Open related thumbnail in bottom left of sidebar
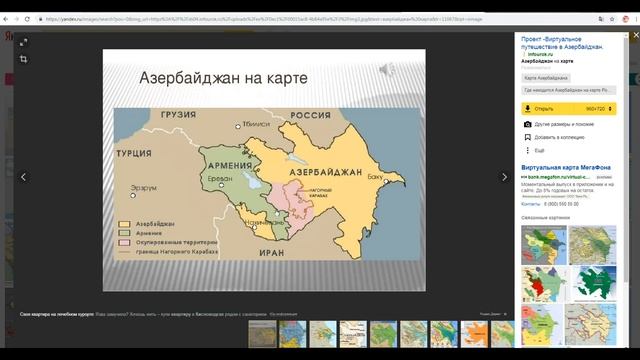The image size is (640, 360). click(542, 325)
